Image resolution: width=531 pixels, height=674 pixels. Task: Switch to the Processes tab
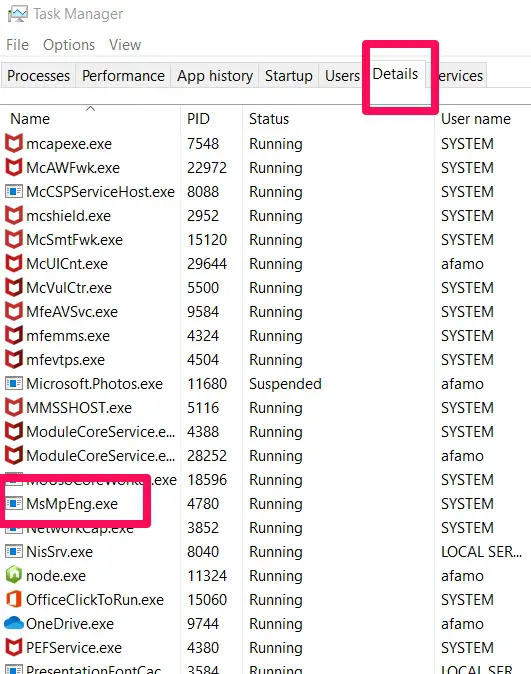(38, 76)
